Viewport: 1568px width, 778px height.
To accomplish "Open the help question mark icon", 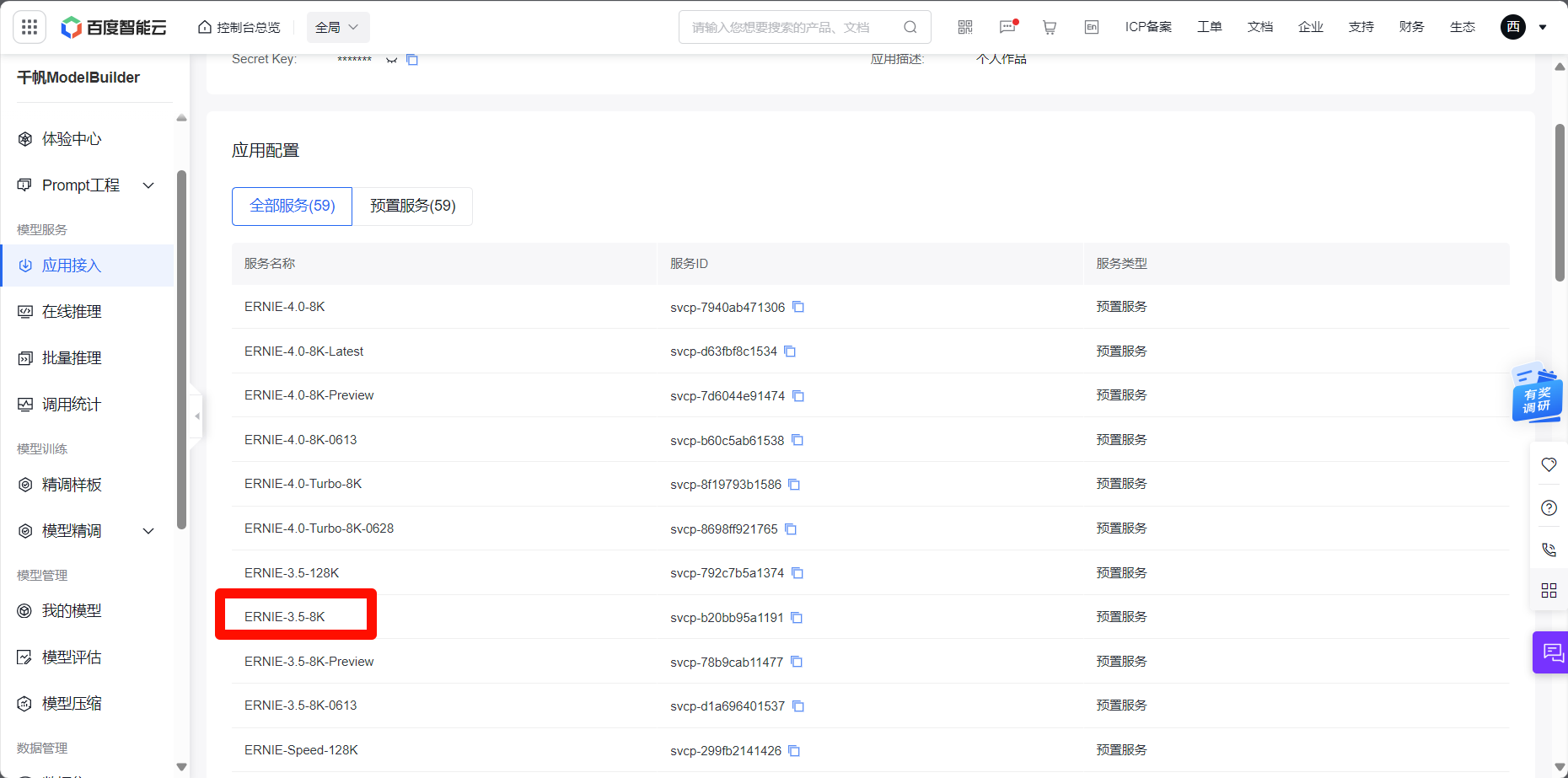I will coord(1549,507).
